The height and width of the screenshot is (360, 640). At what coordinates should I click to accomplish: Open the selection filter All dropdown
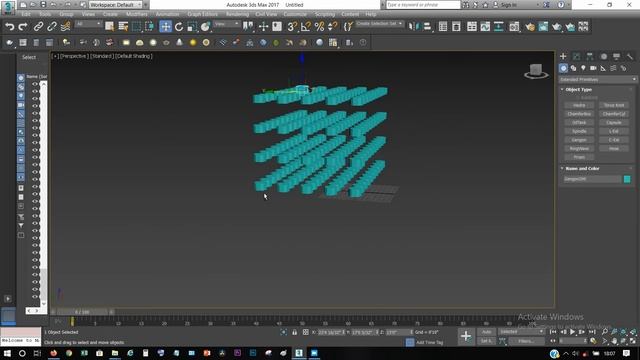pos(88,24)
